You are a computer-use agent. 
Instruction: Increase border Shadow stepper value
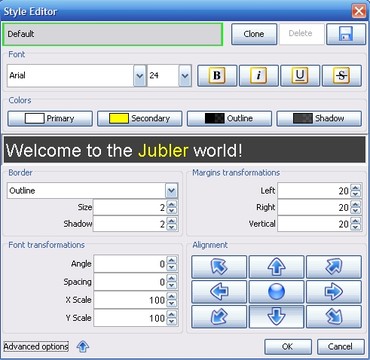[x=172, y=221]
